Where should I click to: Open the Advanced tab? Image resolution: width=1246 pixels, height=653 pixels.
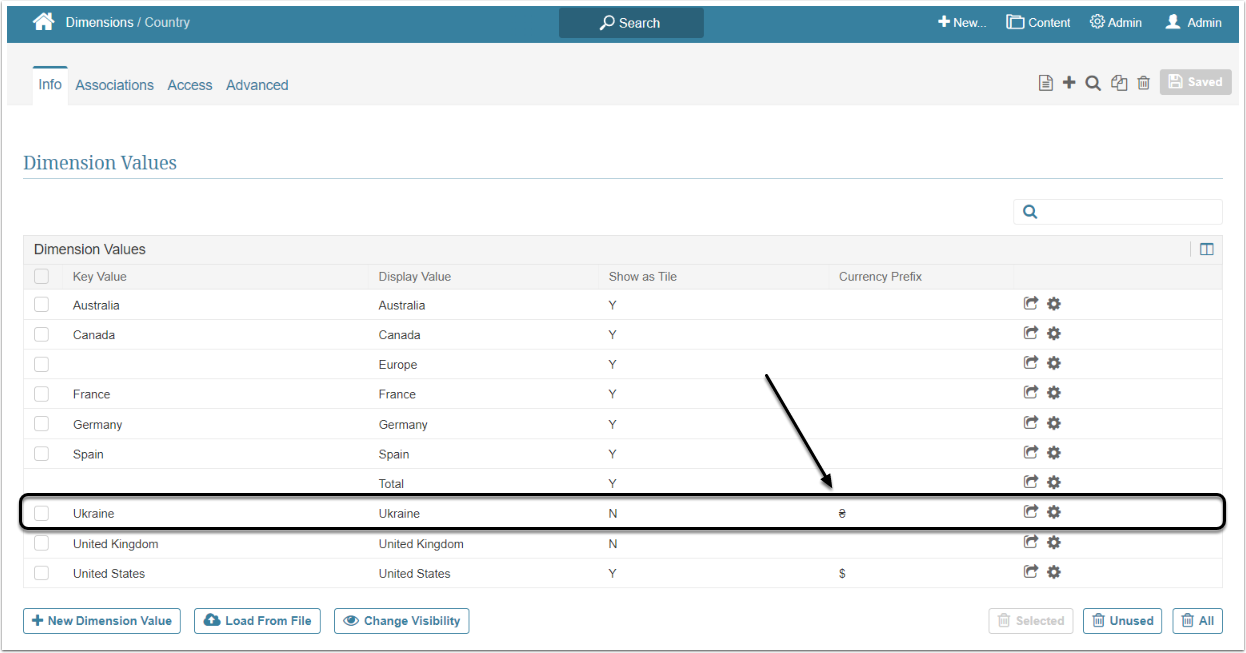pyautogui.click(x=257, y=85)
